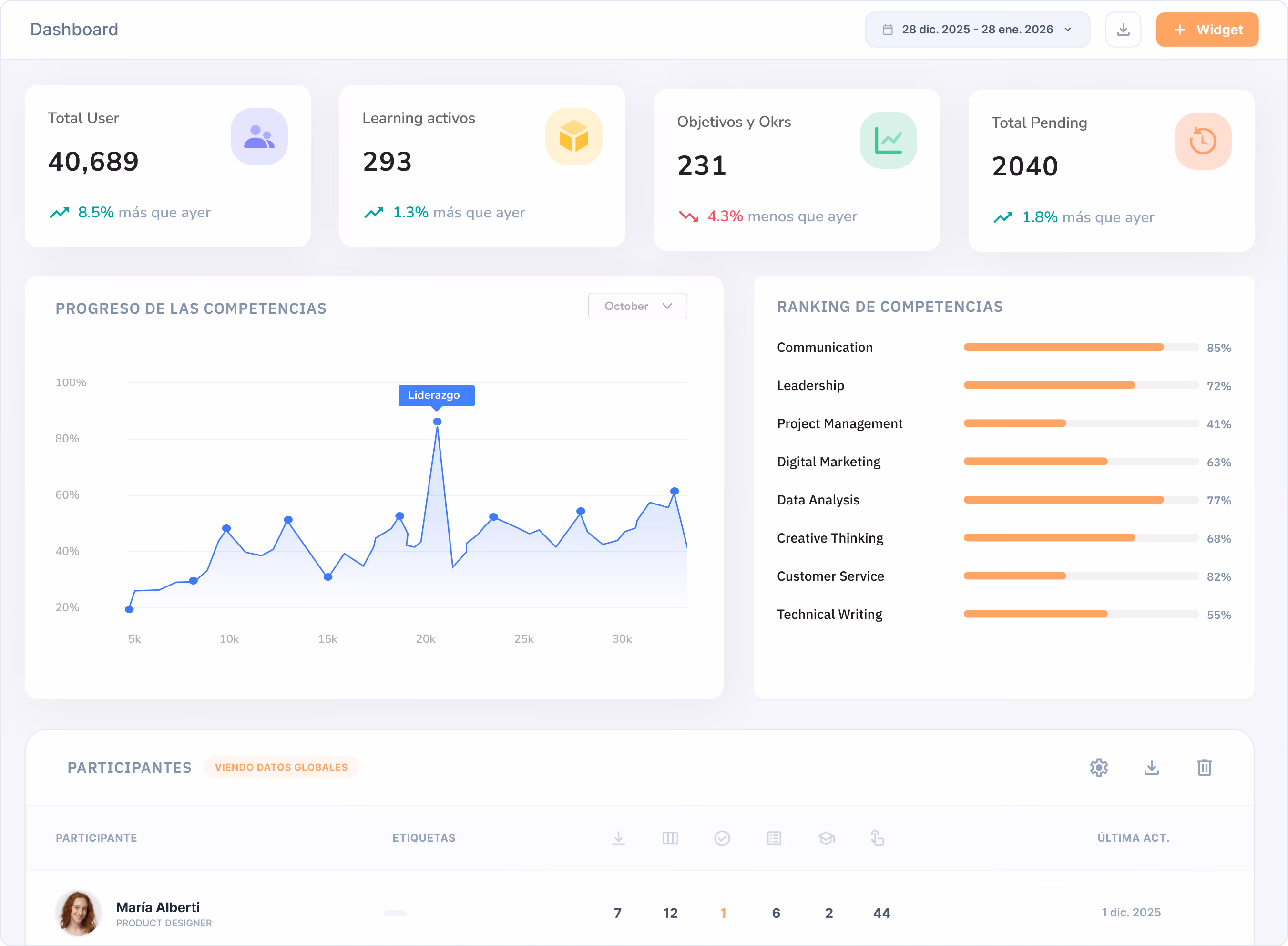Image resolution: width=1288 pixels, height=946 pixels.
Task: Click the Leadership progress bar
Action: (x=1081, y=385)
